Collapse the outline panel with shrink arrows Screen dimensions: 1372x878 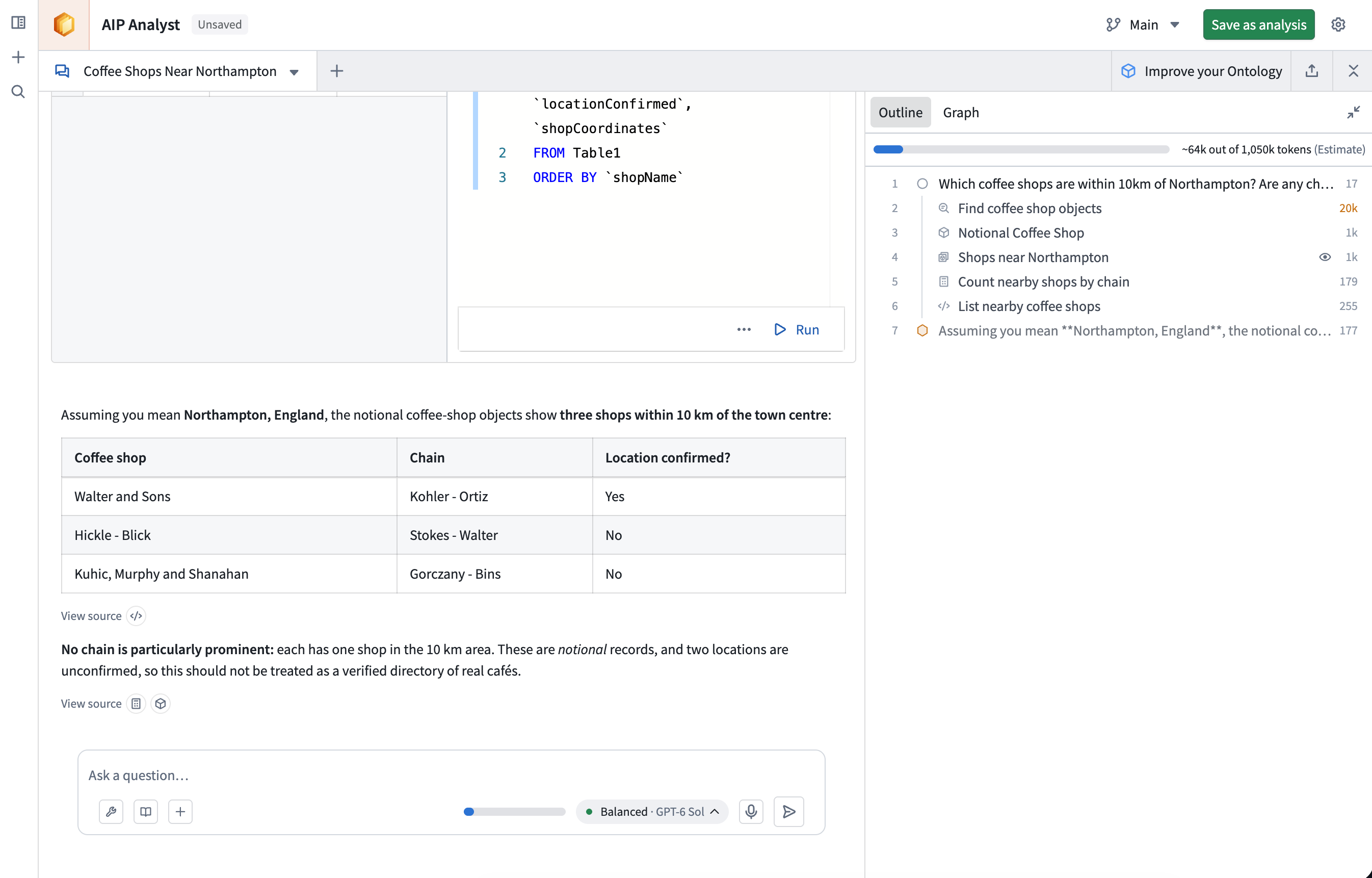[1353, 112]
